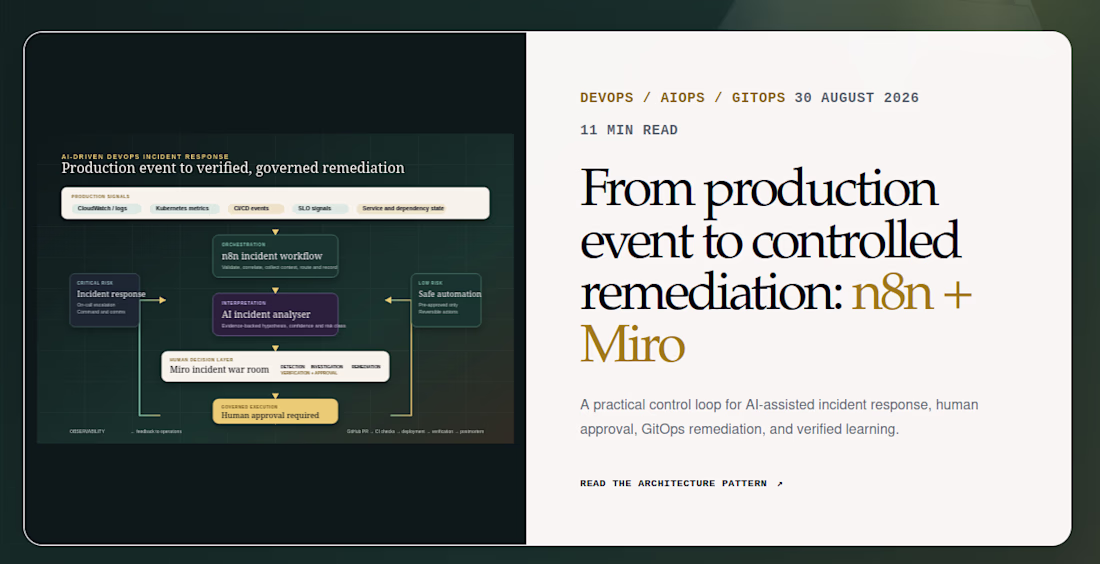Screen dimensions: 1100x564
Task: Click the 'Service and dependency state' chip
Action: 402,208
